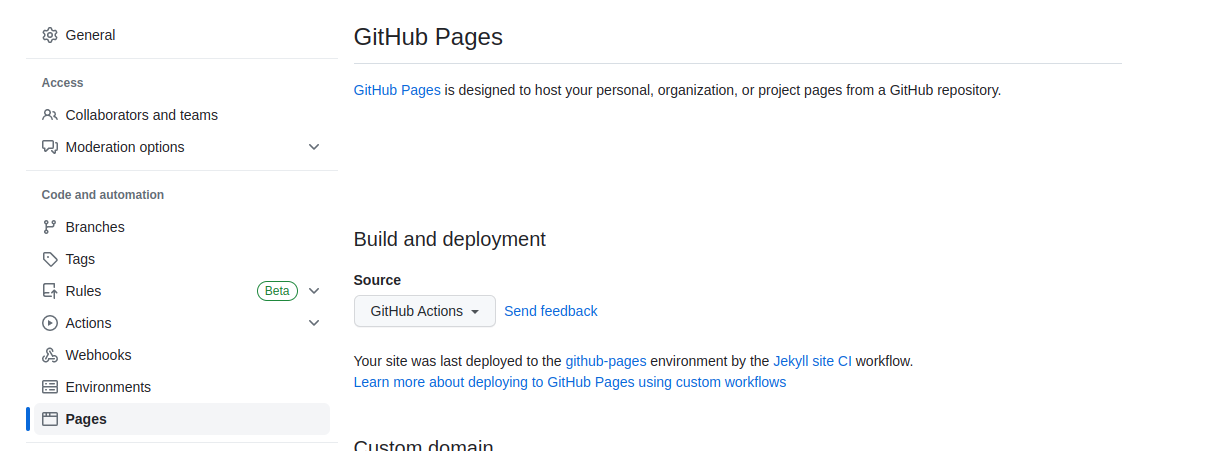Click the Tags label icon

[x=50, y=259]
